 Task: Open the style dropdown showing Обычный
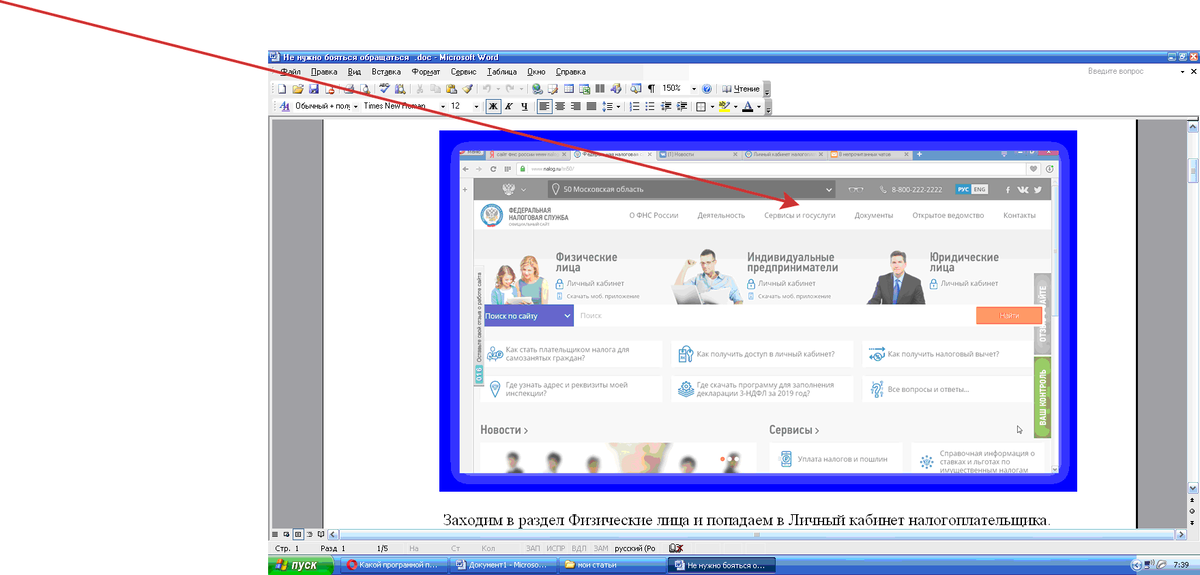tap(355, 106)
